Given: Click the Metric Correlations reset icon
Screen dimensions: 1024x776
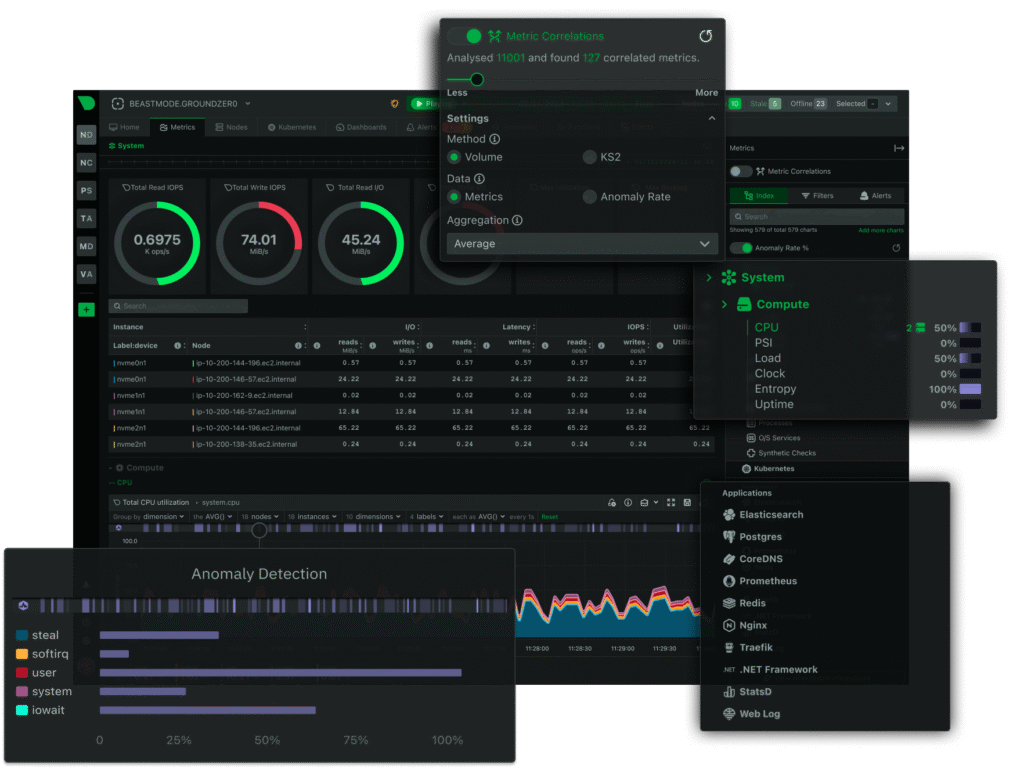Looking at the screenshot, I should click(705, 36).
